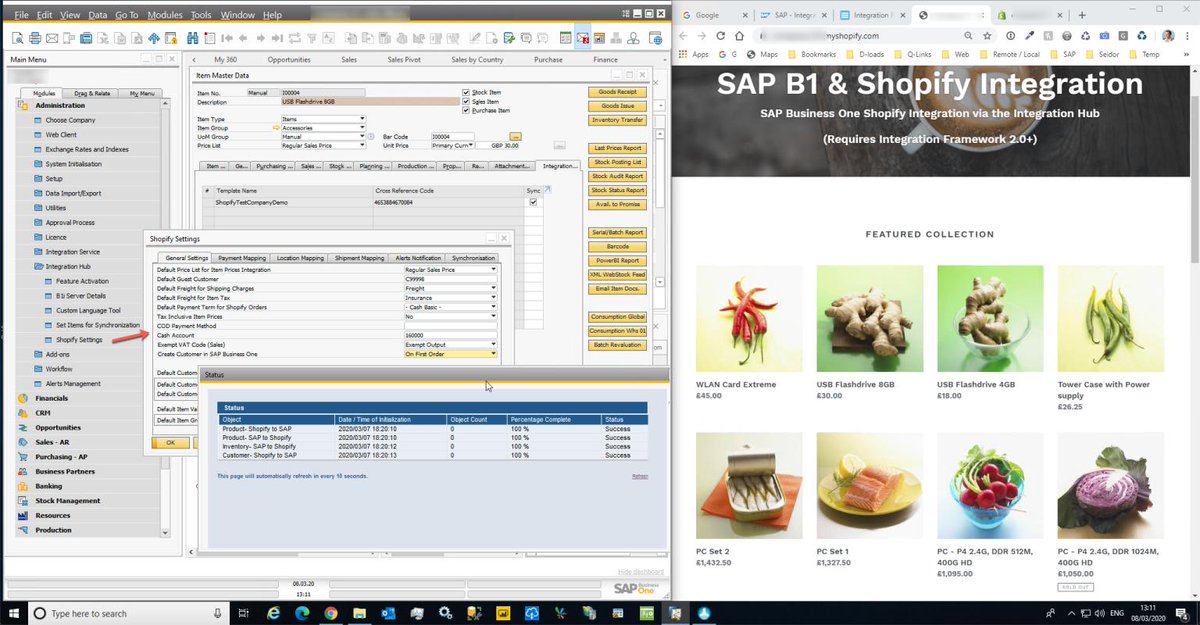
Task: Click the Inventory Transfer button
Action: tap(617, 120)
